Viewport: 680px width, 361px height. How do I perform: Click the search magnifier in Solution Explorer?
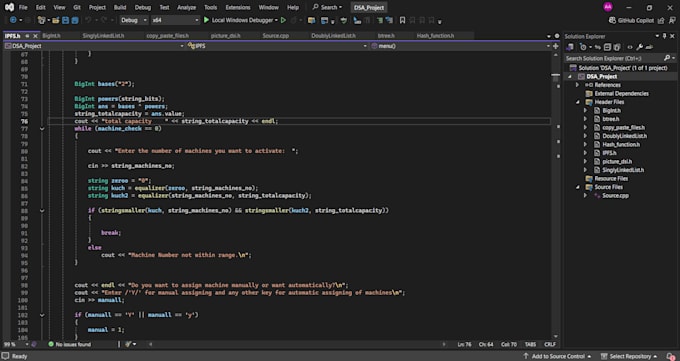667,58
